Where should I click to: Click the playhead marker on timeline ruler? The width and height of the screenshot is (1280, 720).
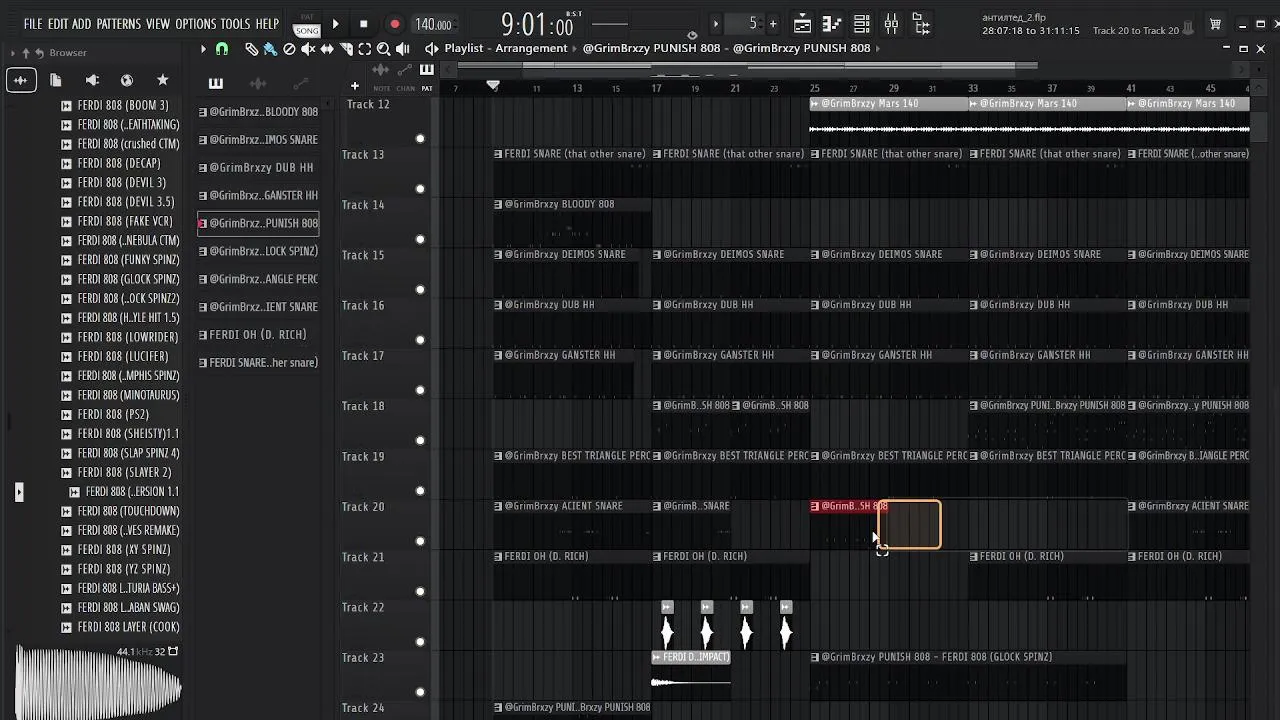(x=493, y=87)
